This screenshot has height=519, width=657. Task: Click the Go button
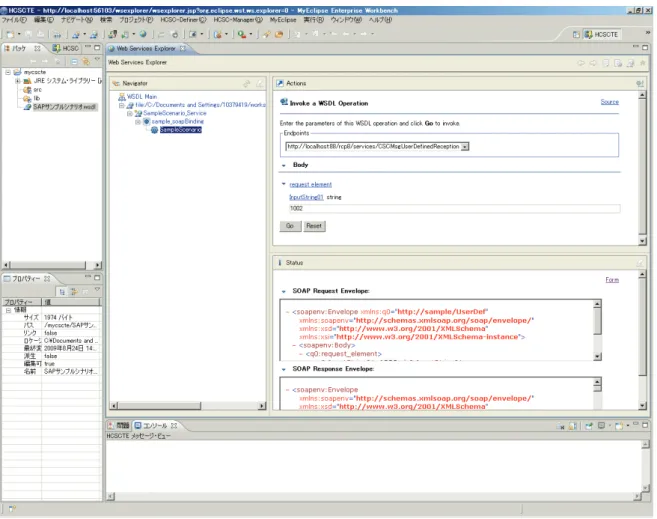tap(290, 226)
